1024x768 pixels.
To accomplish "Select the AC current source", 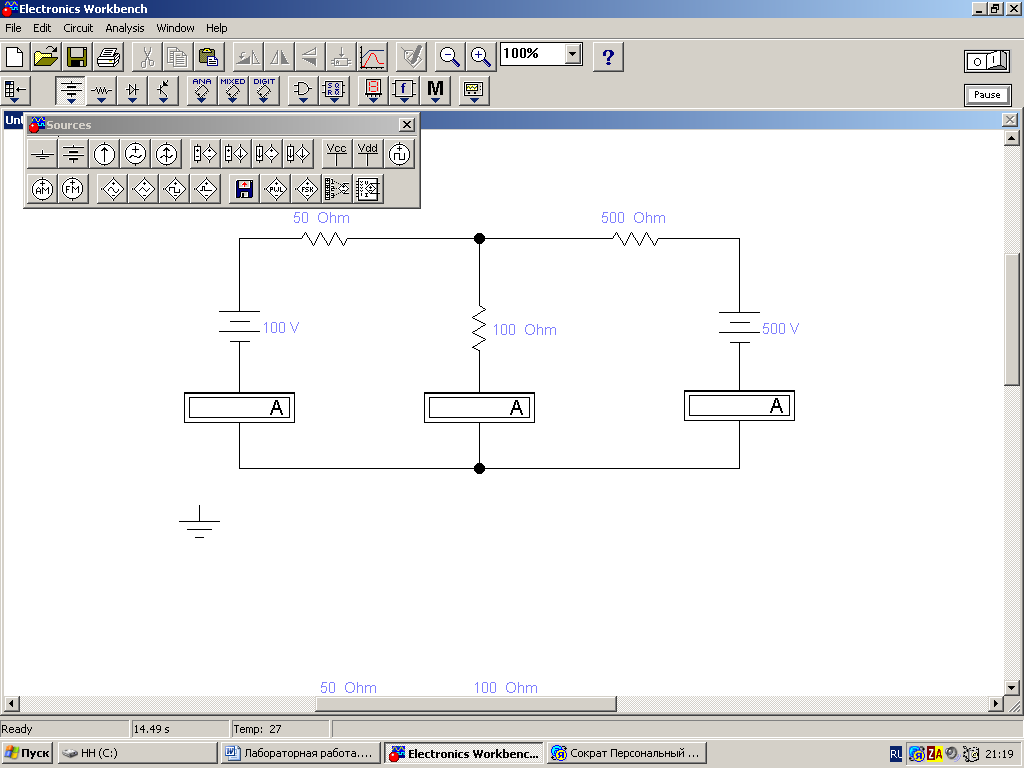I will click(x=167, y=154).
